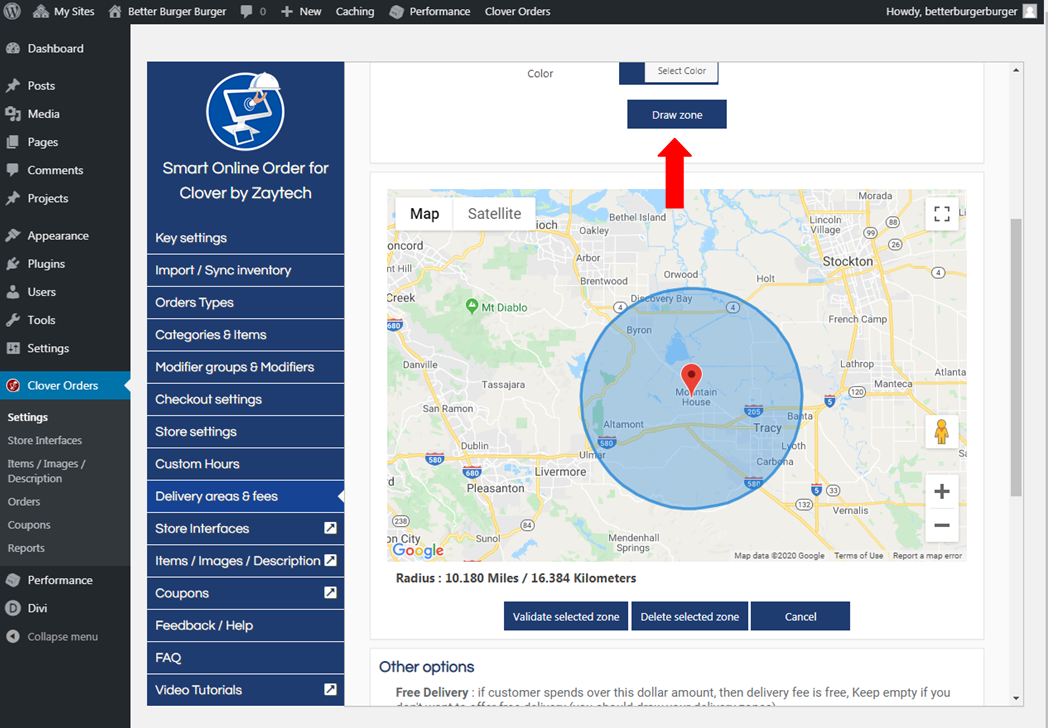Viewport: 1048px width, 728px height.
Task: Open Reports submenu under Clover Orders
Action: coord(26,548)
